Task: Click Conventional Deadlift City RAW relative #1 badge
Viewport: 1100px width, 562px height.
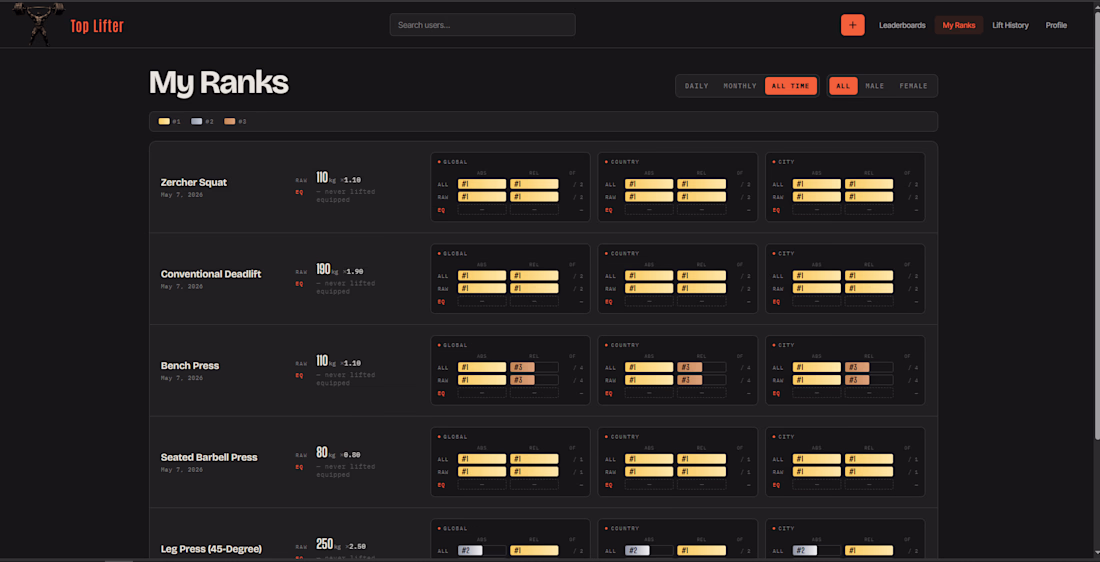Action: coord(869,288)
